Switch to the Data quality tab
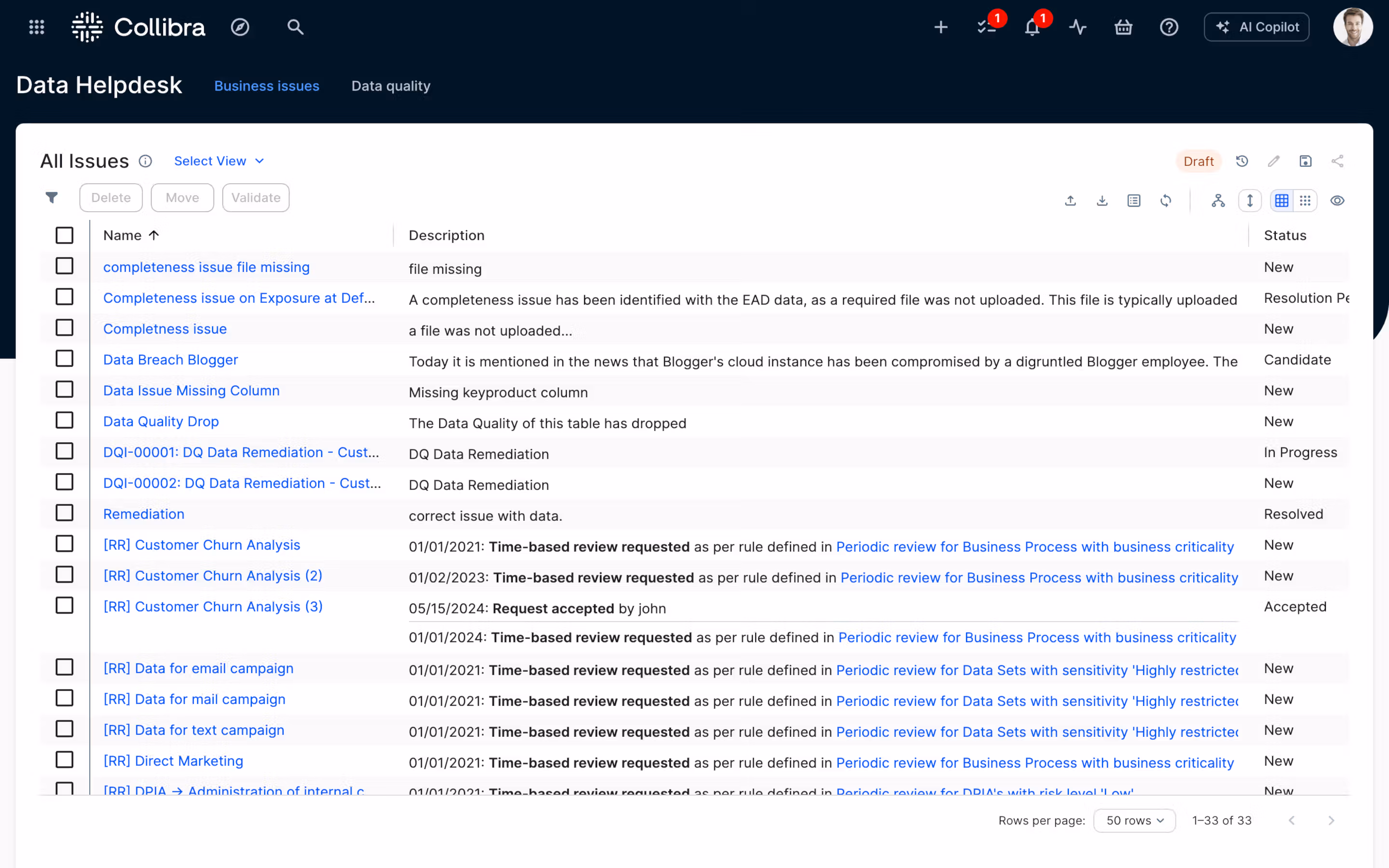This screenshot has width=1389, height=868. point(390,86)
